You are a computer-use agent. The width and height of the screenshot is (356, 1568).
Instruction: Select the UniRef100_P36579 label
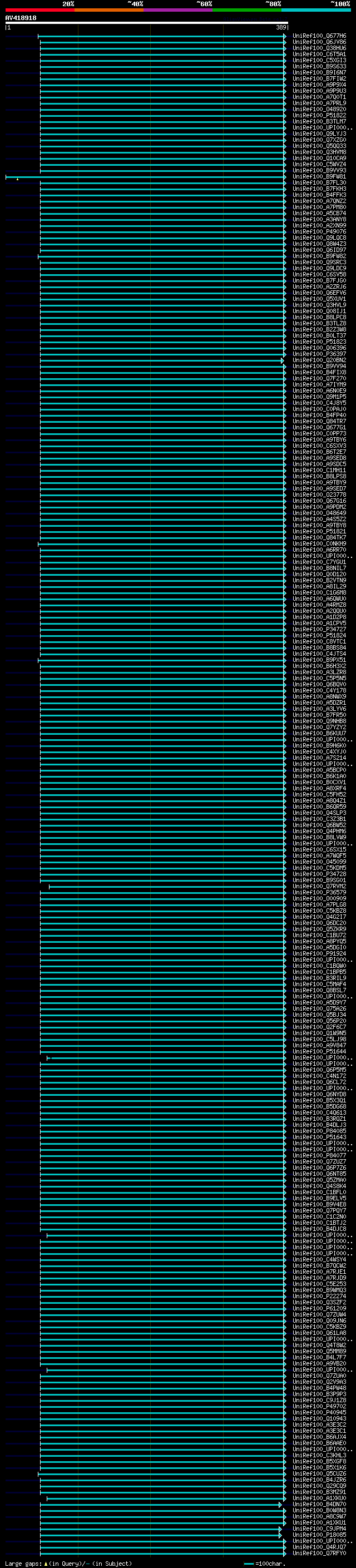click(x=319, y=892)
